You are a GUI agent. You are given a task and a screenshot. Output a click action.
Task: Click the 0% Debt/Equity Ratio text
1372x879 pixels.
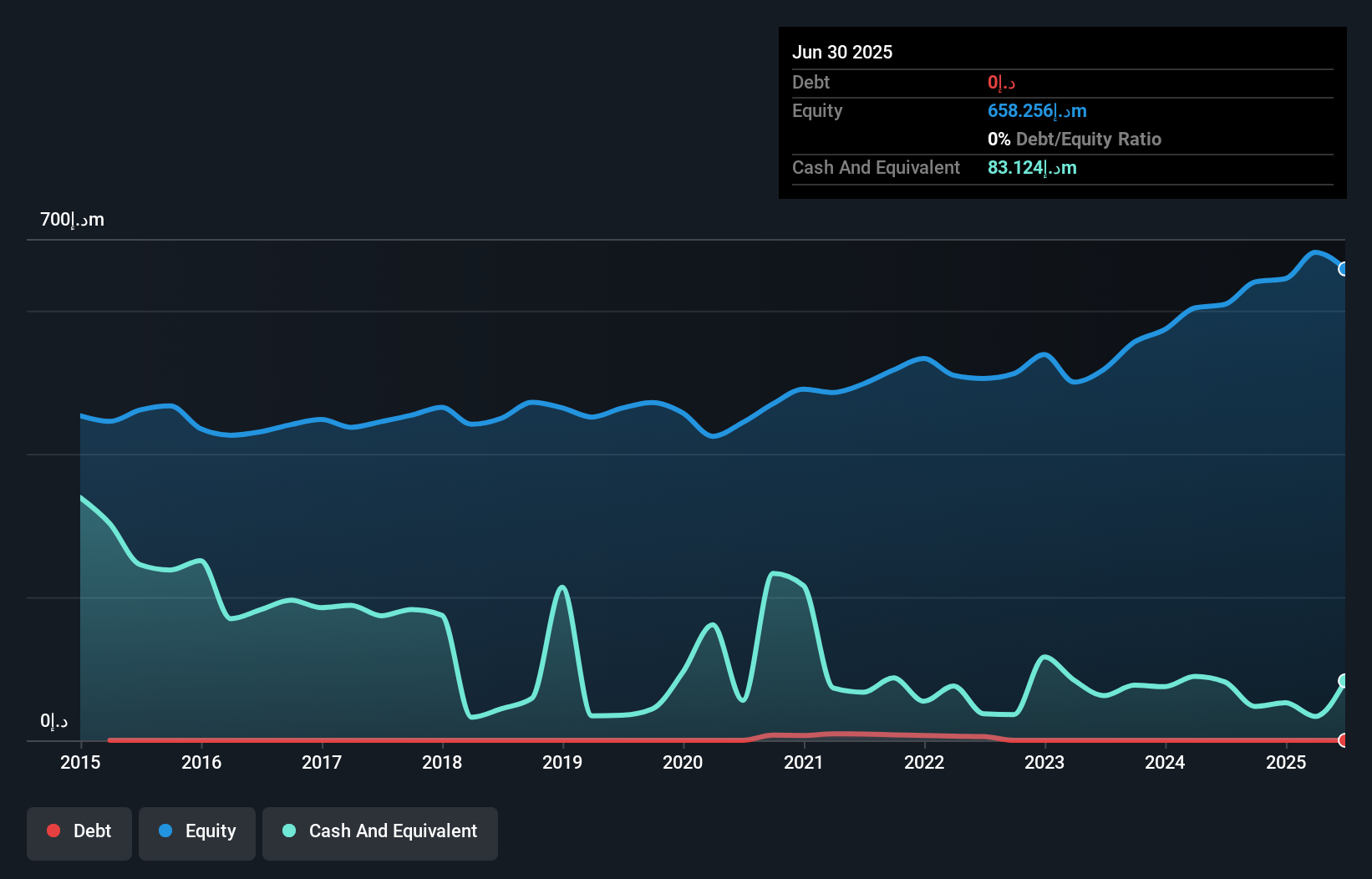click(x=1075, y=140)
